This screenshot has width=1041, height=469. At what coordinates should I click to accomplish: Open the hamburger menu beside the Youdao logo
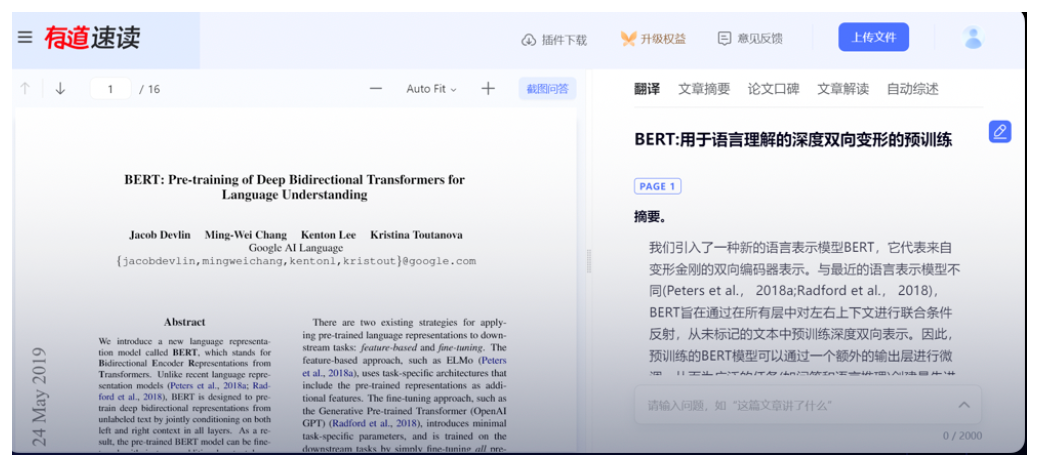coord(25,37)
